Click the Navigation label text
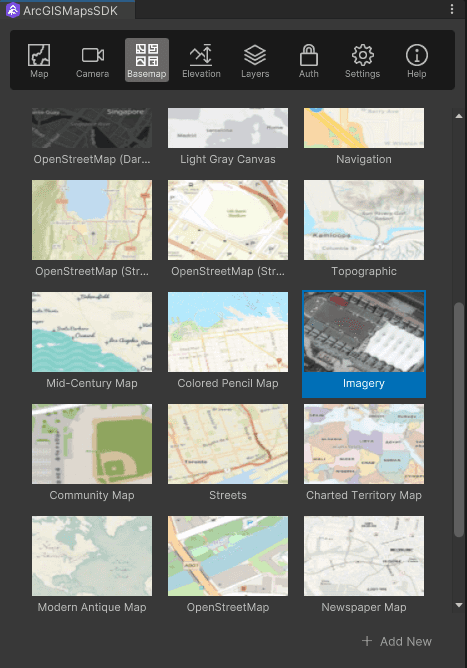Viewport: 467px width, 668px height. [364, 159]
